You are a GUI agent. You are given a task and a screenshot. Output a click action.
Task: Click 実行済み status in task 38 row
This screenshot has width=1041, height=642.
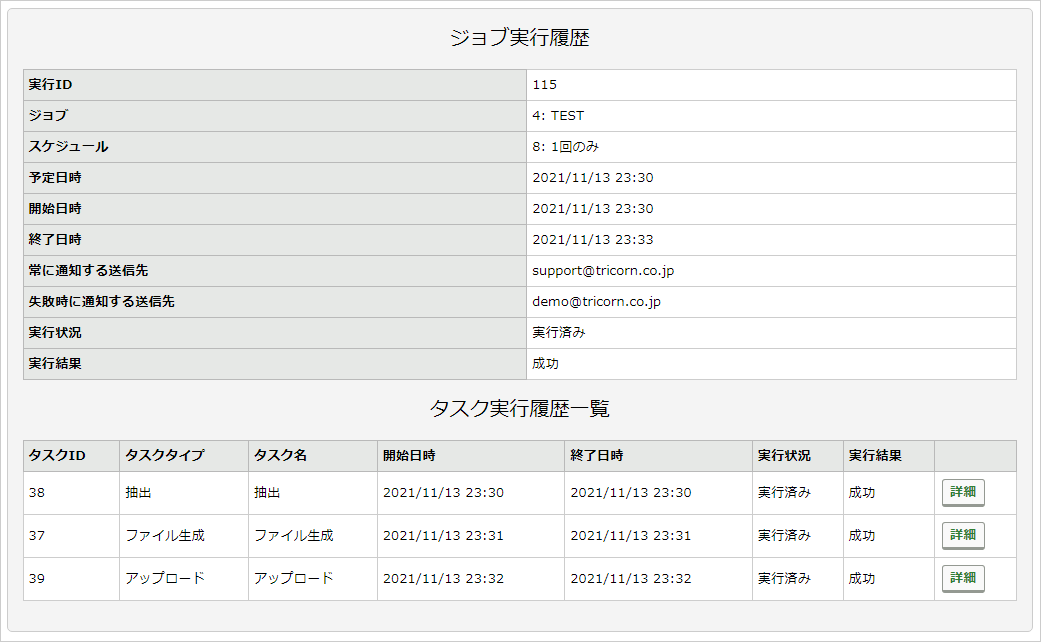click(x=785, y=493)
